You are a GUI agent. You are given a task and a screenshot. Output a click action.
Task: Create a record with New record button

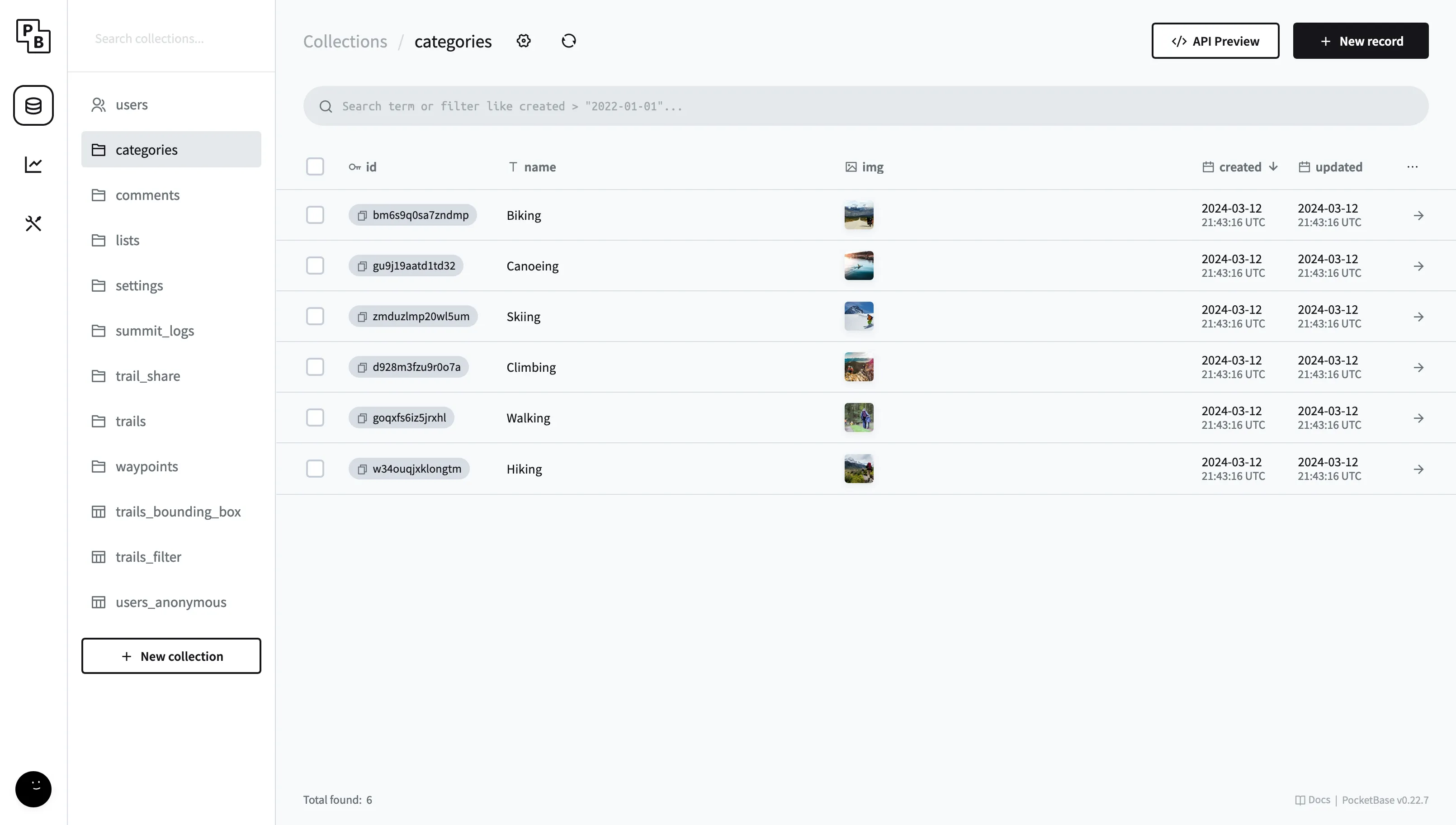click(1360, 40)
